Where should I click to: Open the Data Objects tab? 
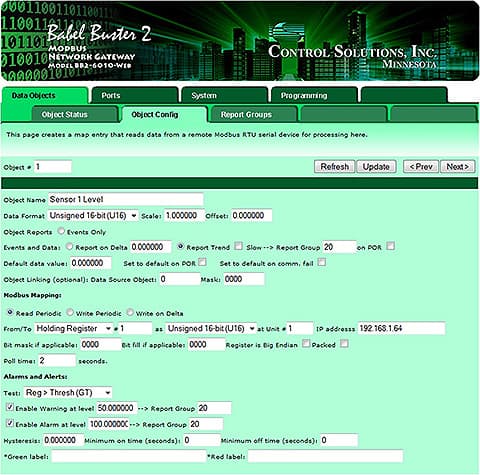click(x=45, y=96)
